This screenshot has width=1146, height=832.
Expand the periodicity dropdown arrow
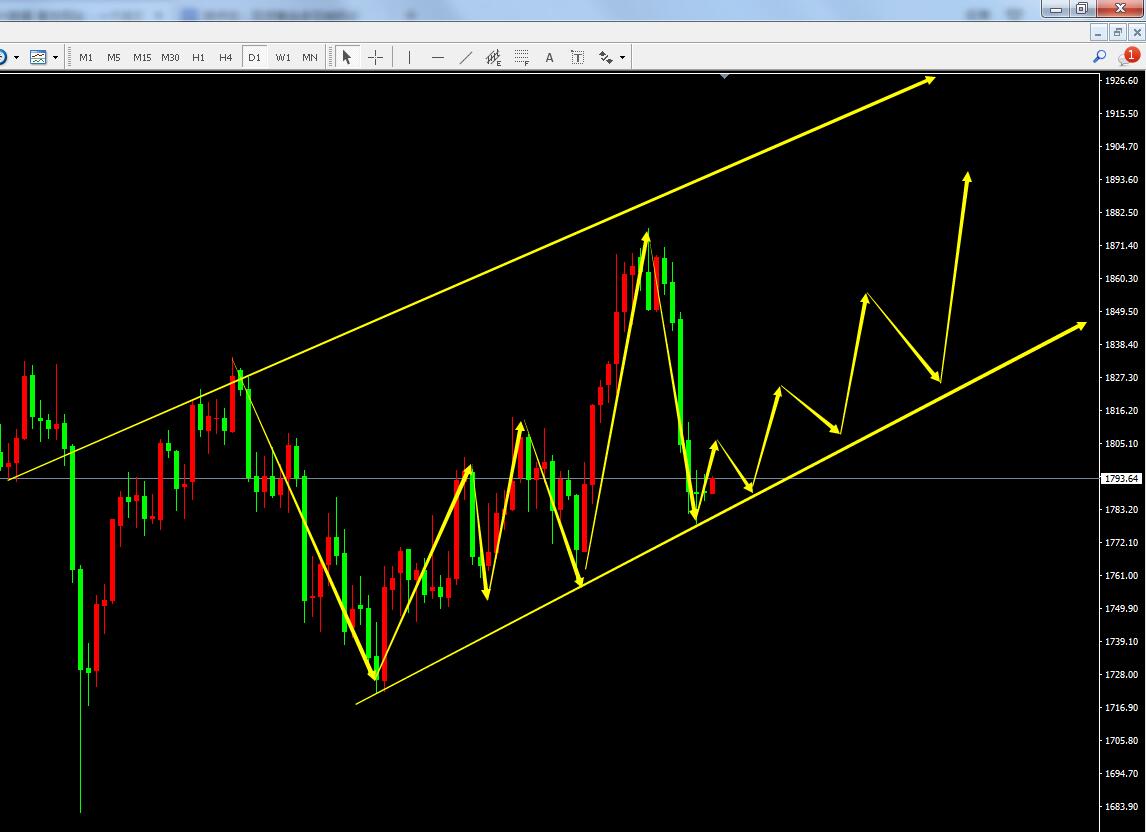tap(16, 57)
